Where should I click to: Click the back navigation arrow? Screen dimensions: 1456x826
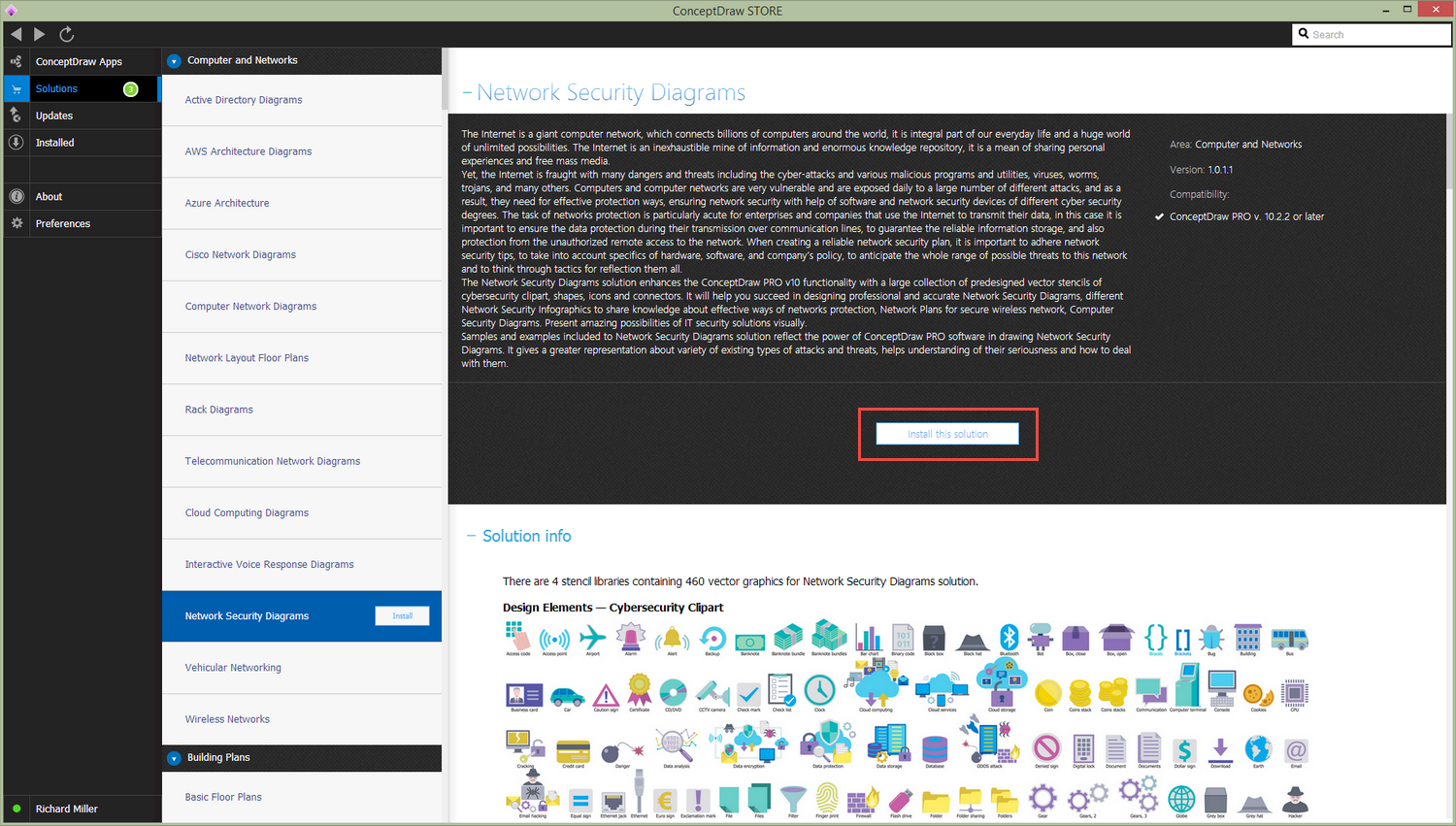point(17,34)
